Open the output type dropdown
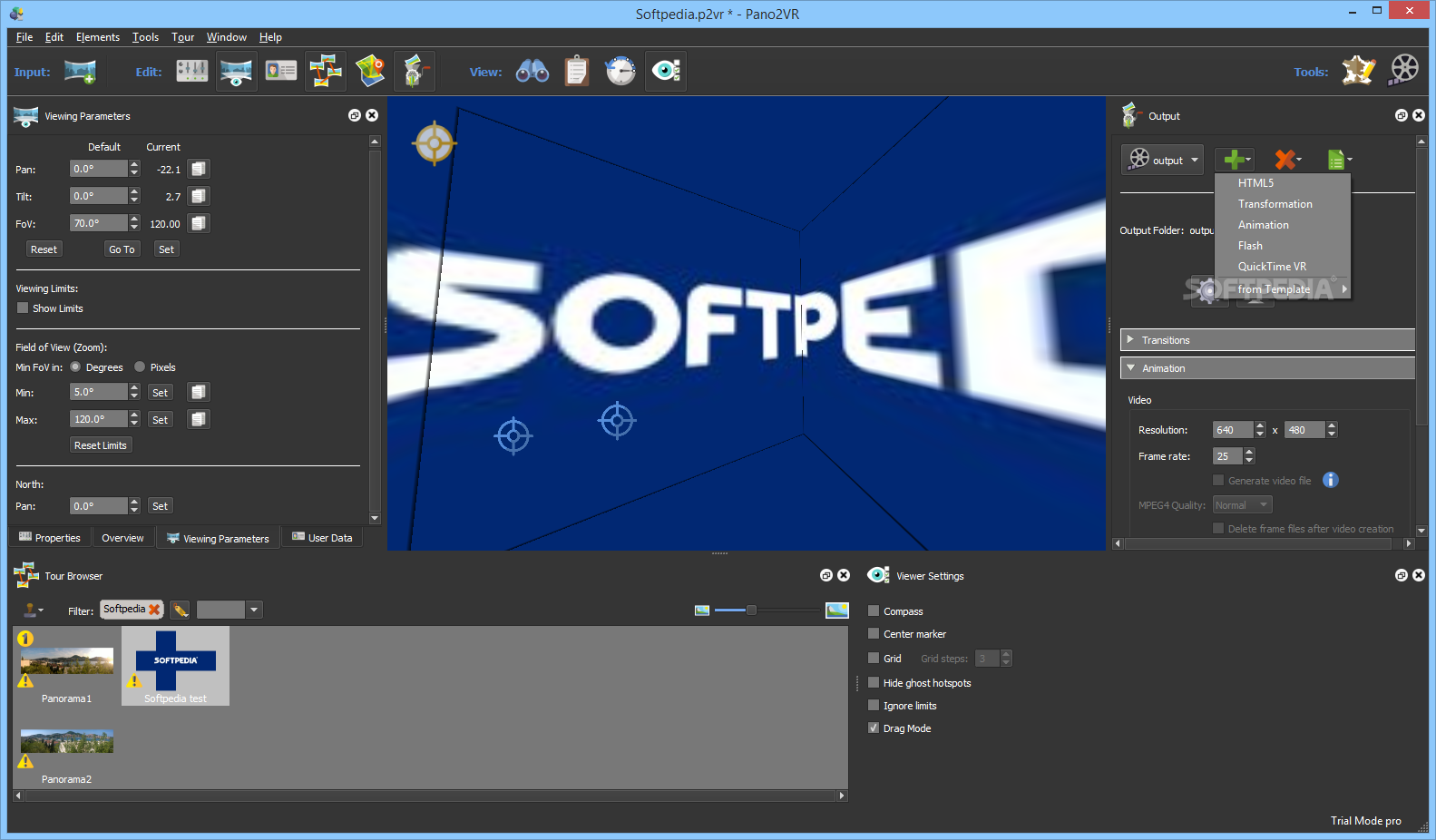This screenshot has height=840, width=1436. pos(1162,160)
